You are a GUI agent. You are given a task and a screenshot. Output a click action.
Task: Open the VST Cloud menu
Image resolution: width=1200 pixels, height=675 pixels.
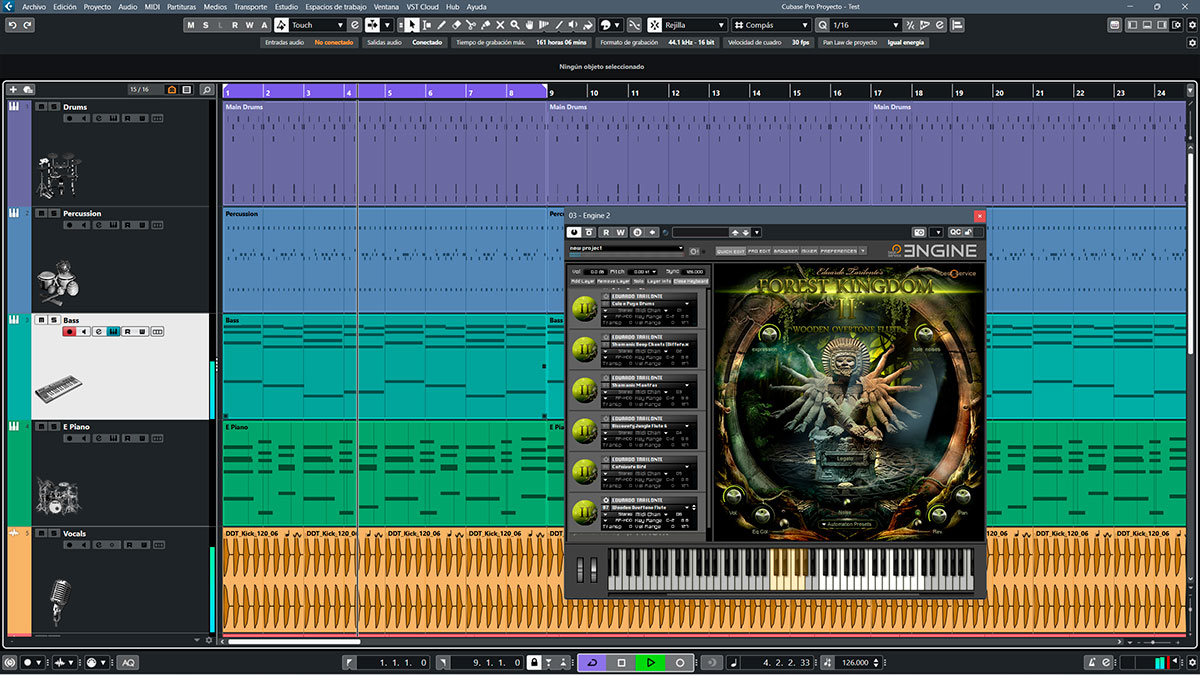tap(422, 6)
